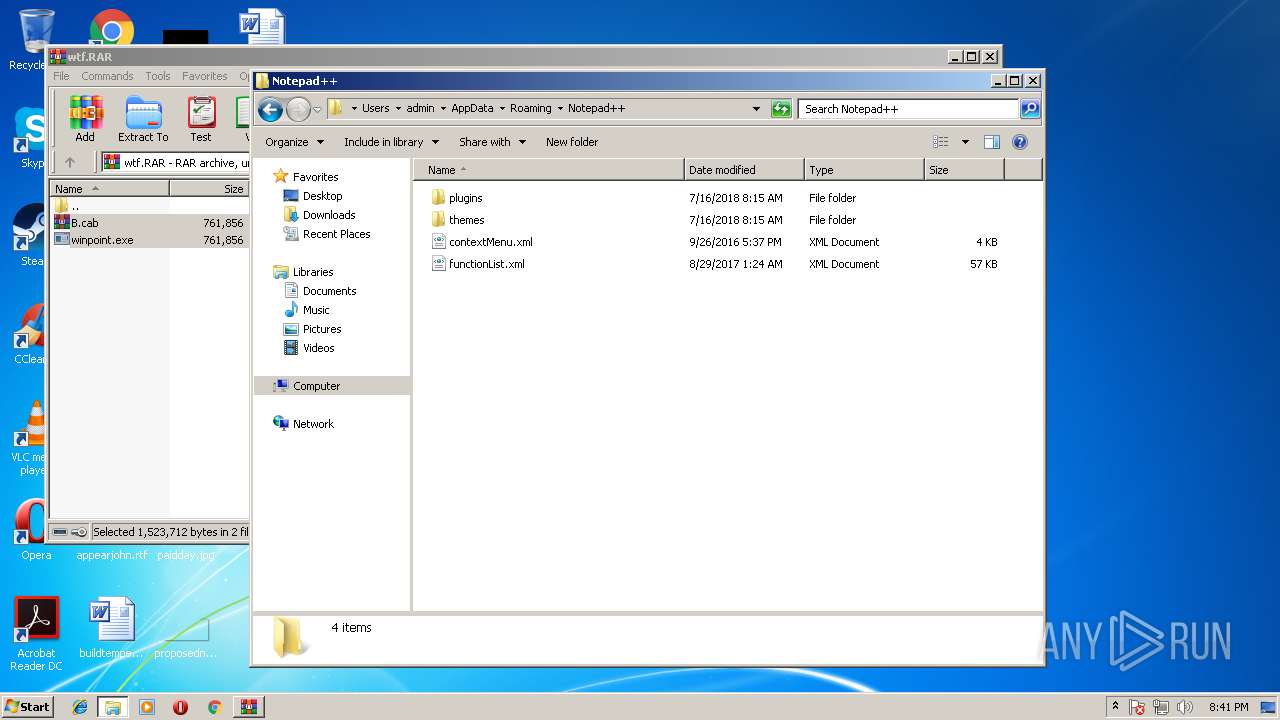Refresh the Notepad++ folder view
The width and height of the screenshot is (1280, 720).
pos(781,109)
